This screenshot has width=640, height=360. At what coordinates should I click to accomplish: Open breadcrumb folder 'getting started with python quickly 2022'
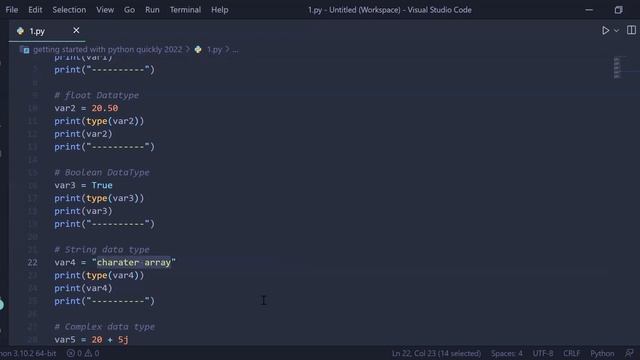coord(108,50)
